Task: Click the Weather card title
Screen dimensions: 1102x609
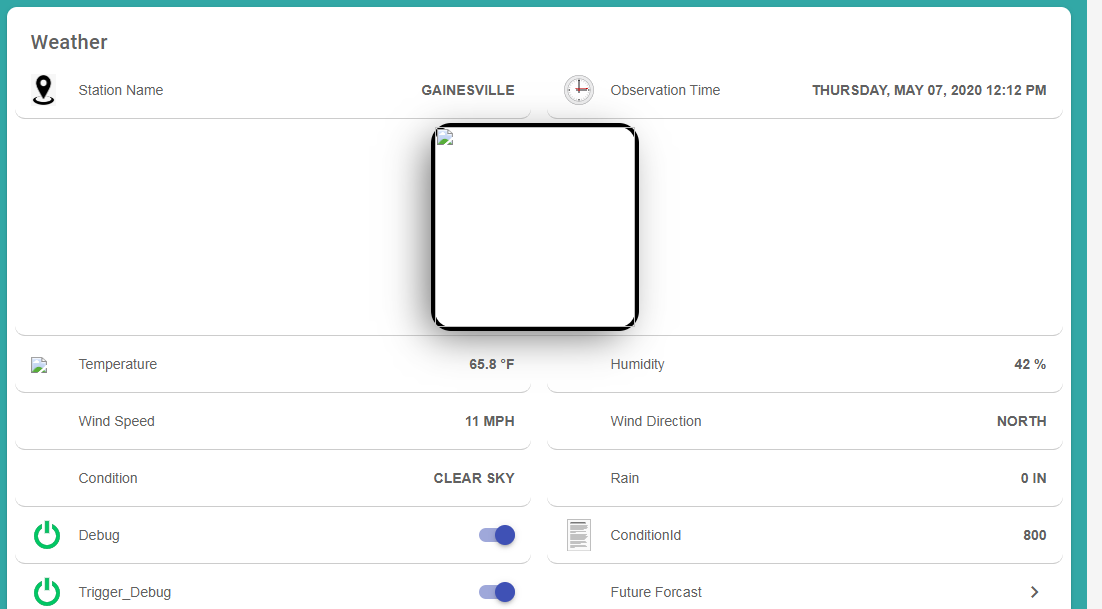Action: point(69,42)
